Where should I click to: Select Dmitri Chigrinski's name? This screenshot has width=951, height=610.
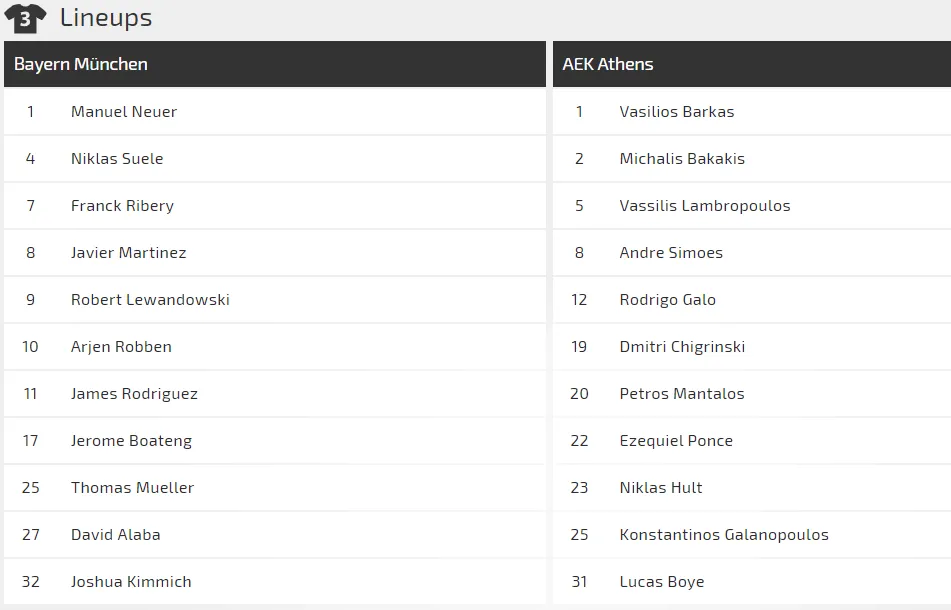click(682, 347)
